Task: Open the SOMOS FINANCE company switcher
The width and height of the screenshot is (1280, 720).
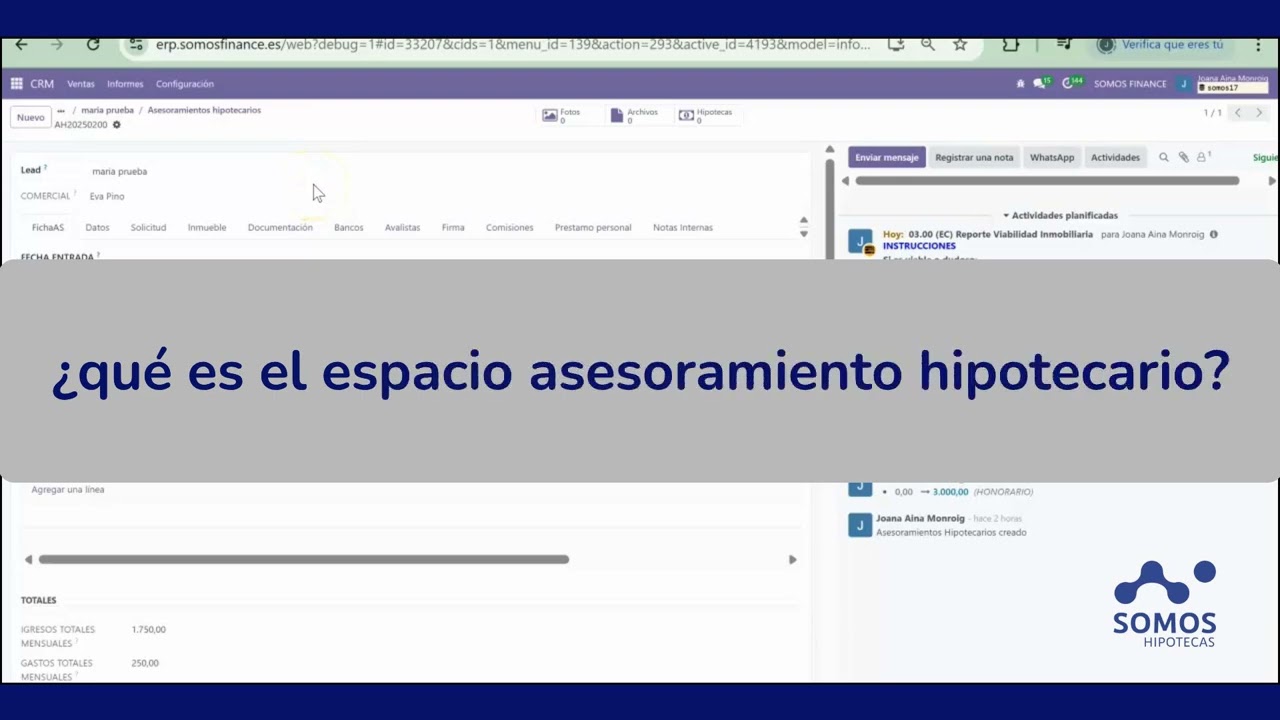Action: (1130, 84)
